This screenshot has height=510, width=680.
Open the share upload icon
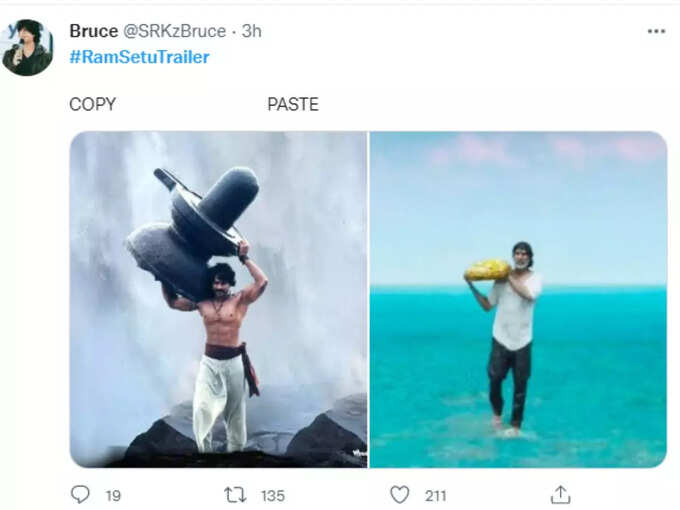point(560,495)
